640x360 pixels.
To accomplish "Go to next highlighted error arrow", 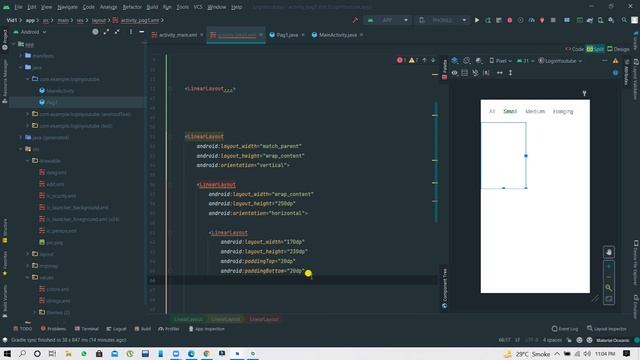I will (433, 60).
